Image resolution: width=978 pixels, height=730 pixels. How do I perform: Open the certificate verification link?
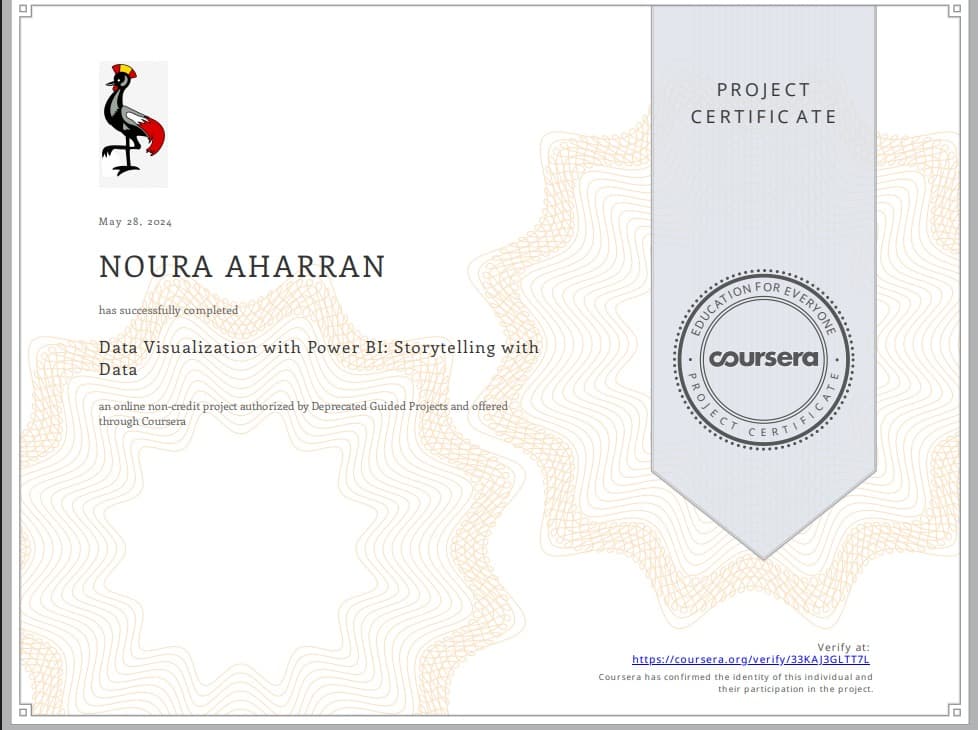(752, 659)
